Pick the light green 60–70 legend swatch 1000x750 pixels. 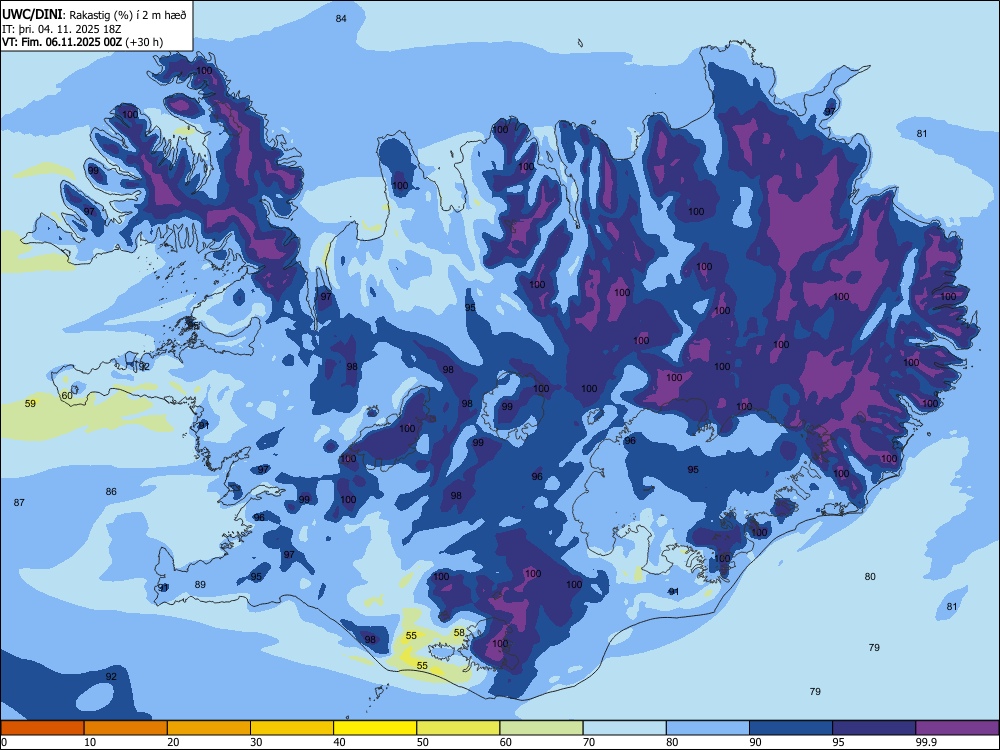tap(541, 728)
